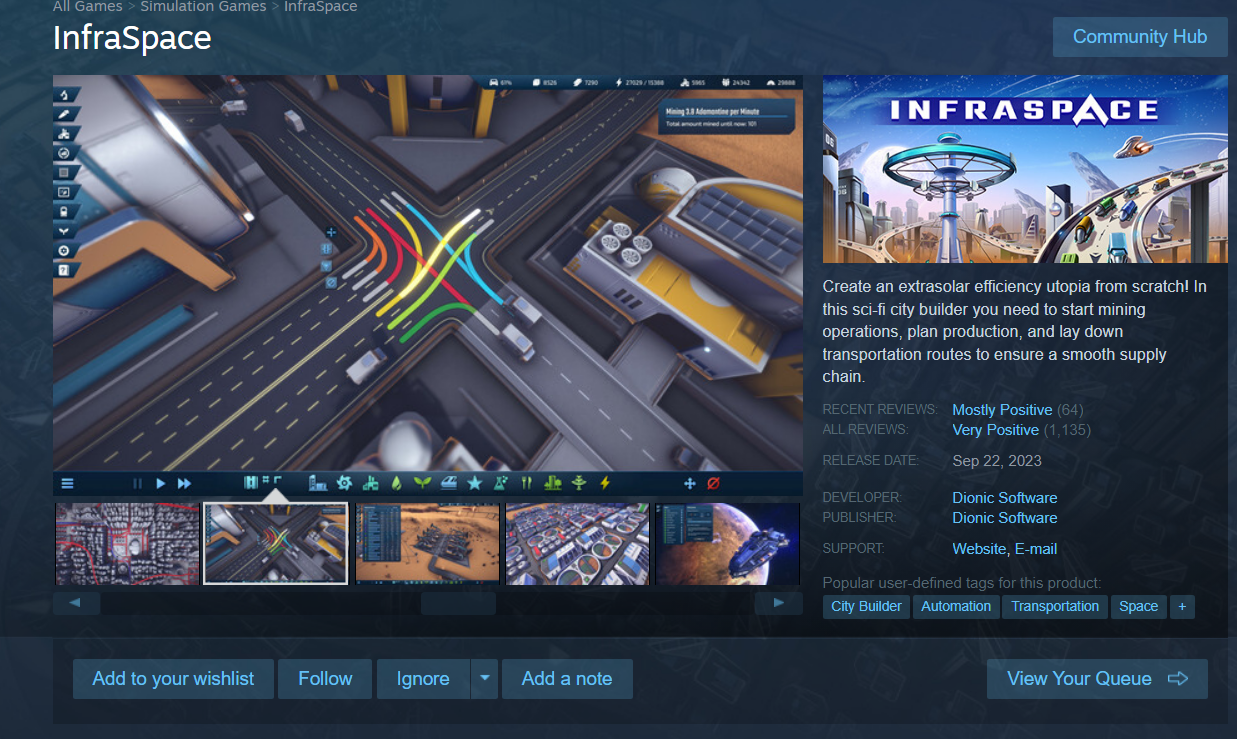
Task: Click the right arrow of thumbnail strip
Action: coord(779,603)
